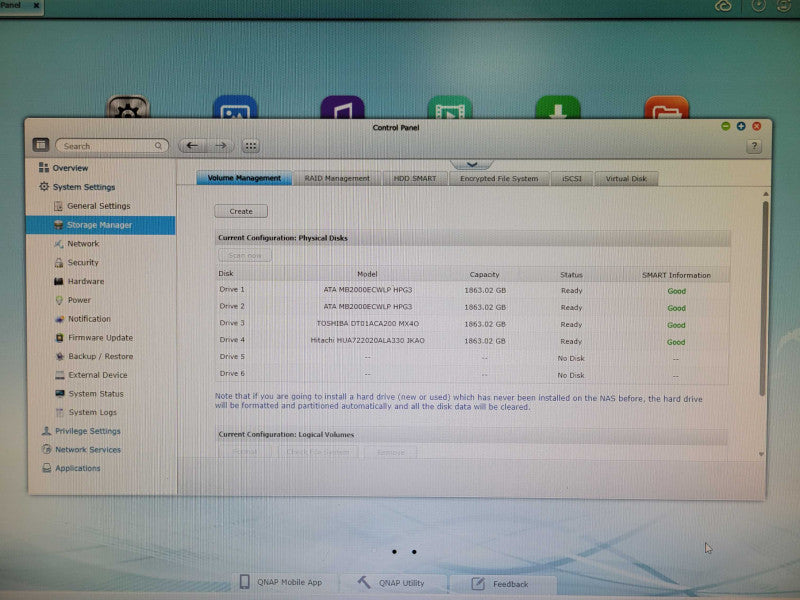Image resolution: width=800 pixels, height=600 pixels.
Task: Select Storage Manager in sidebar
Action: [101, 225]
